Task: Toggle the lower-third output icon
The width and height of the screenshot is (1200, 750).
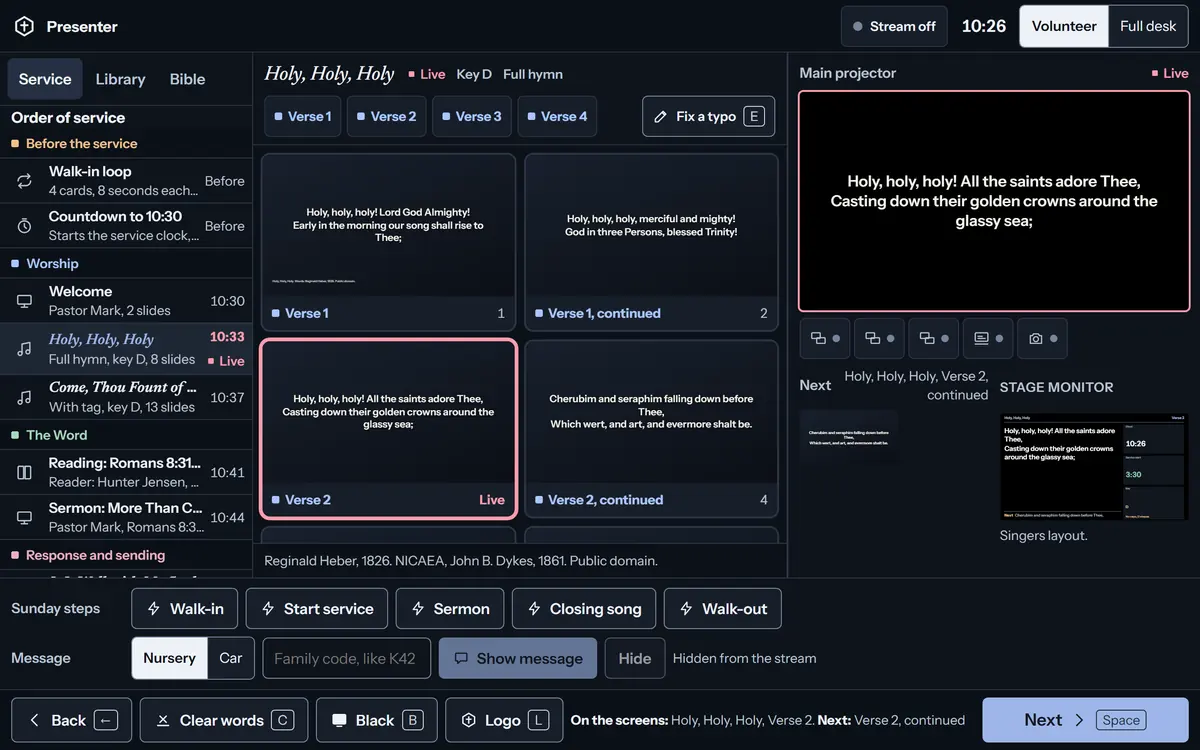Action: tap(988, 339)
